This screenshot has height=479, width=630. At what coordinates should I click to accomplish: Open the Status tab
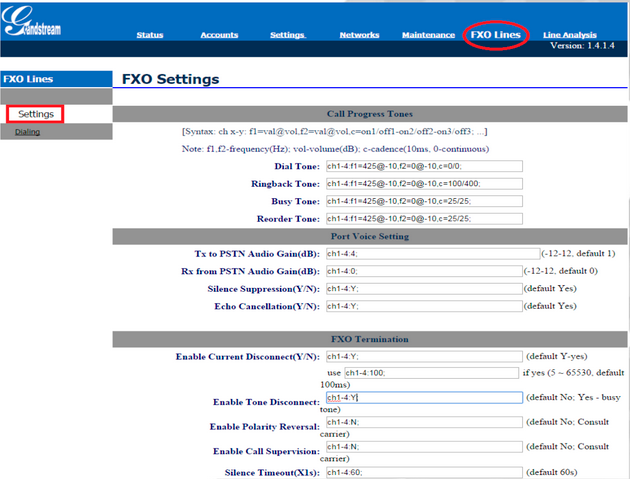[x=150, y=35]
